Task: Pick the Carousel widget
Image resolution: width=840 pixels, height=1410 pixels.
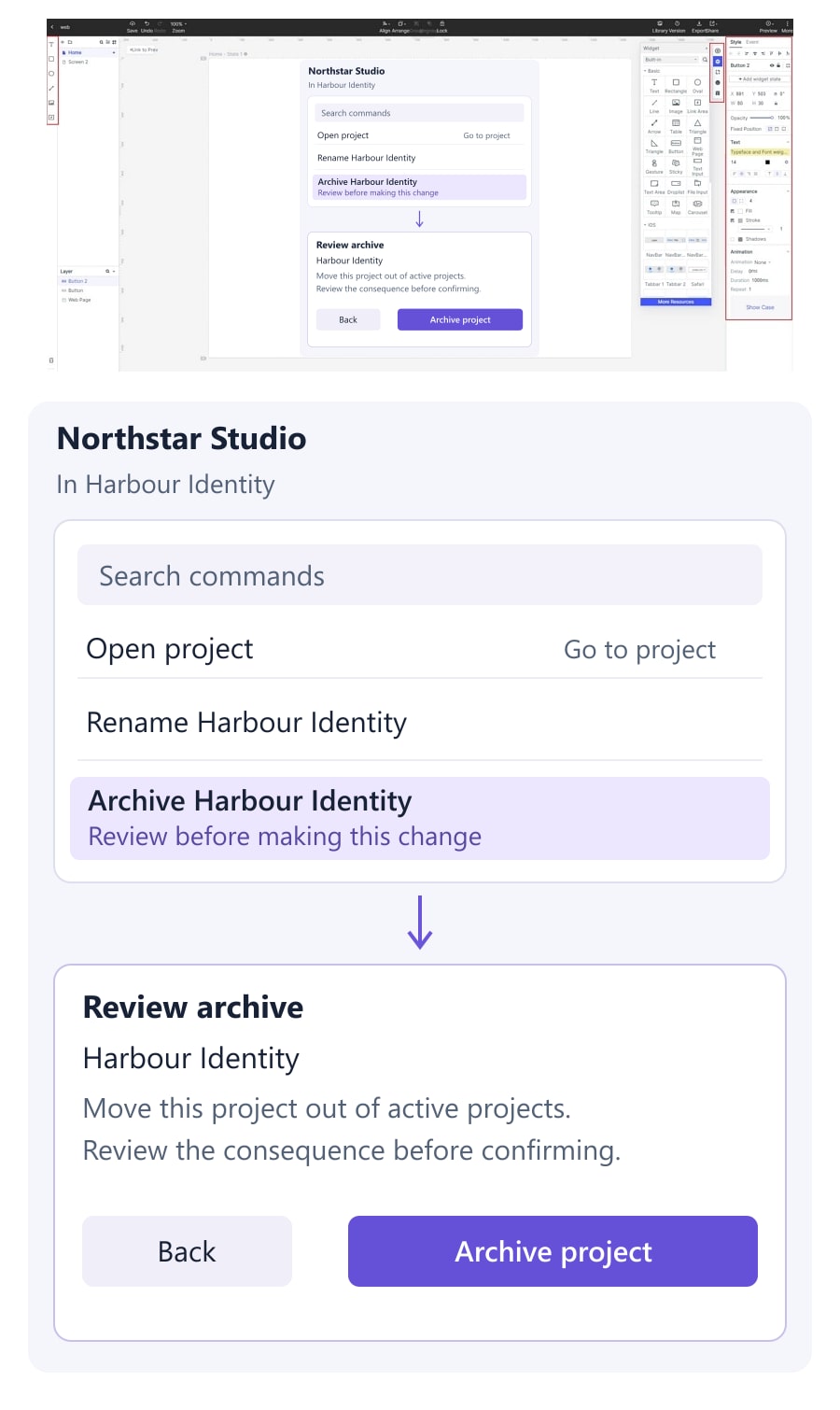Action: pos(697,206)
